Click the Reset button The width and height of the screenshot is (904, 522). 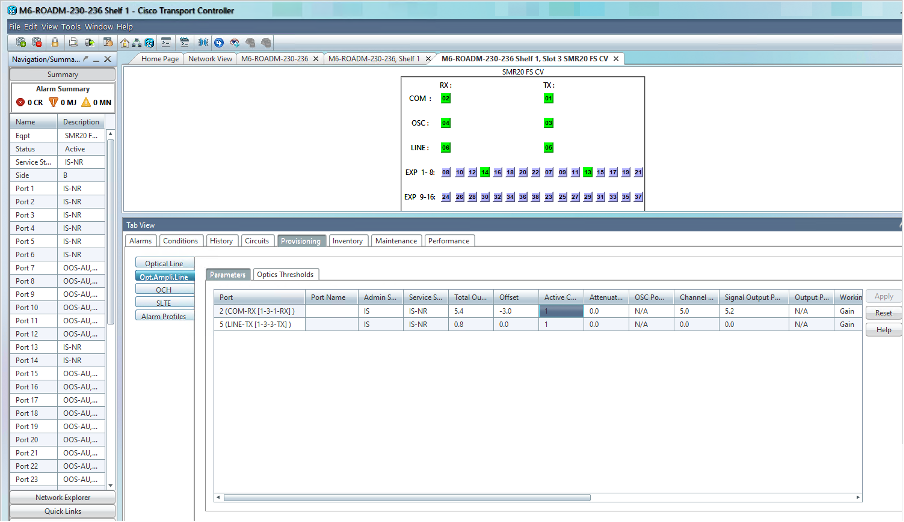[x=883, y=313]
